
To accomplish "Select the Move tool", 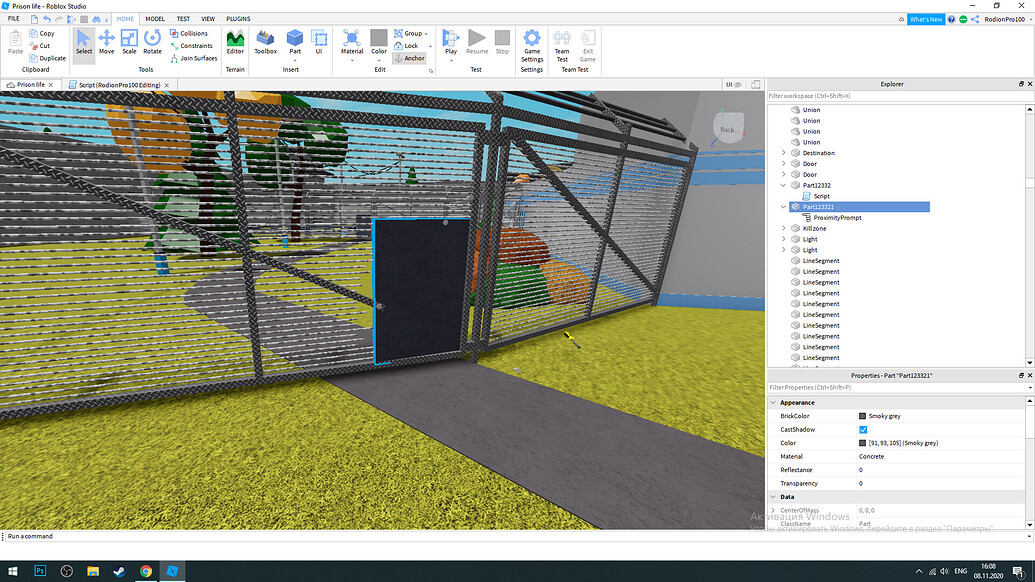I will (106, 45).
